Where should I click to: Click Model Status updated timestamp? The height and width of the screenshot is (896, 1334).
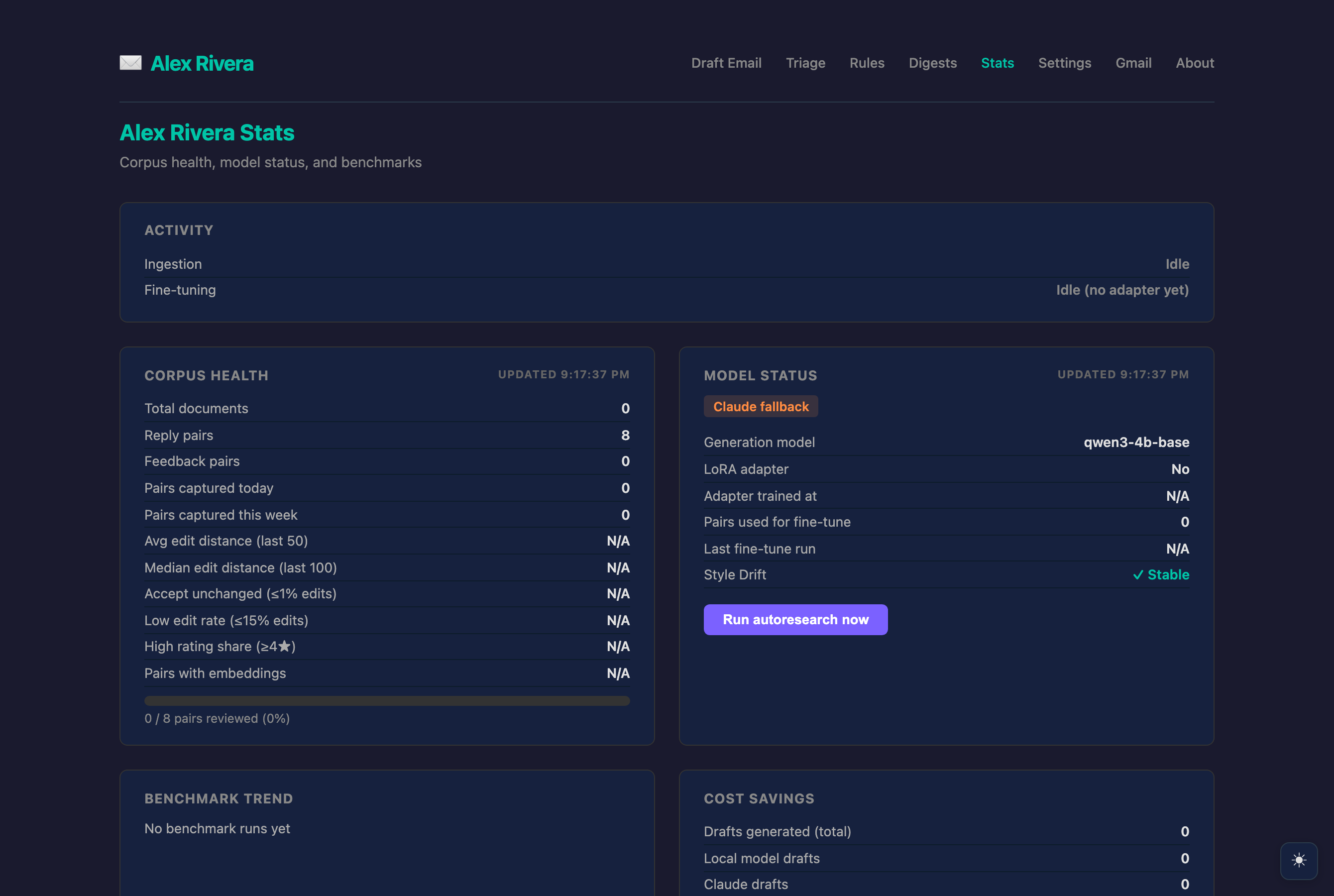coord(1122,374)
